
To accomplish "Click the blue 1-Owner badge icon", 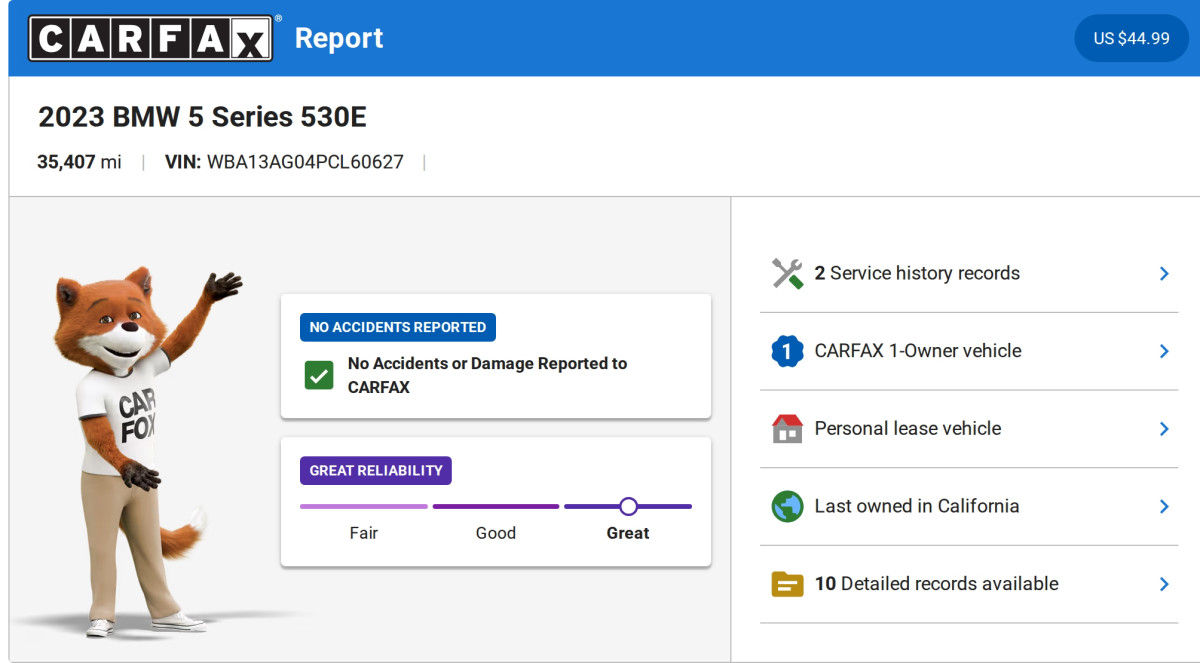I will [x=787, y=351].
